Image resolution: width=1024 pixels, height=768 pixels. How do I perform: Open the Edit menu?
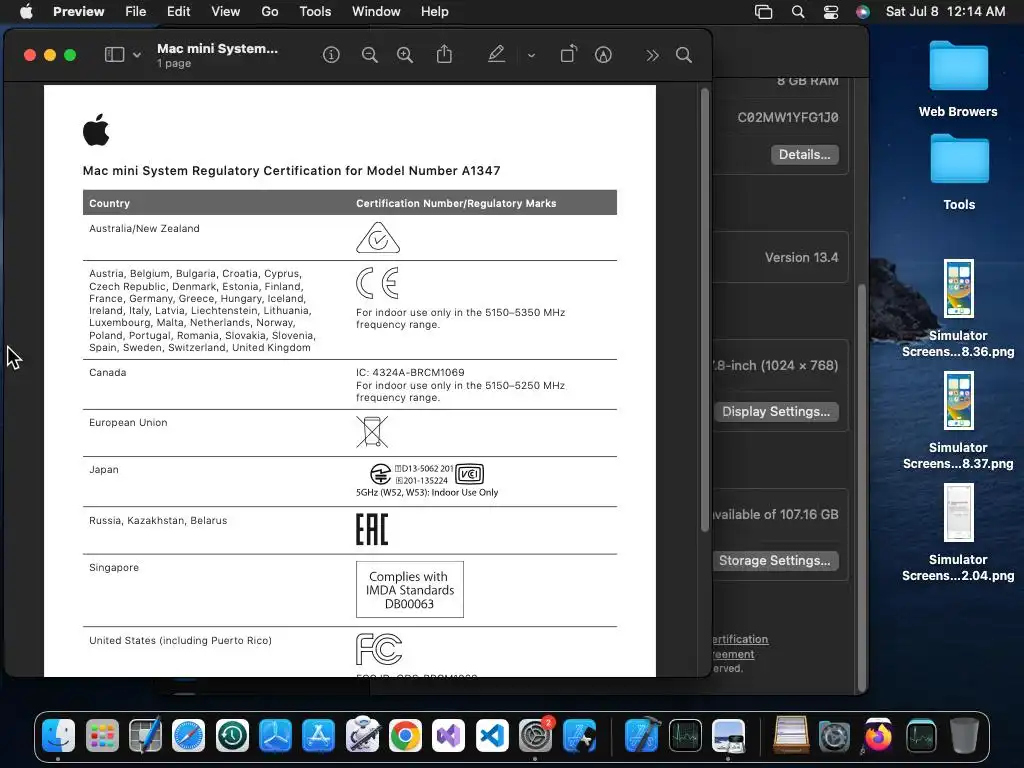click(178, 11)
